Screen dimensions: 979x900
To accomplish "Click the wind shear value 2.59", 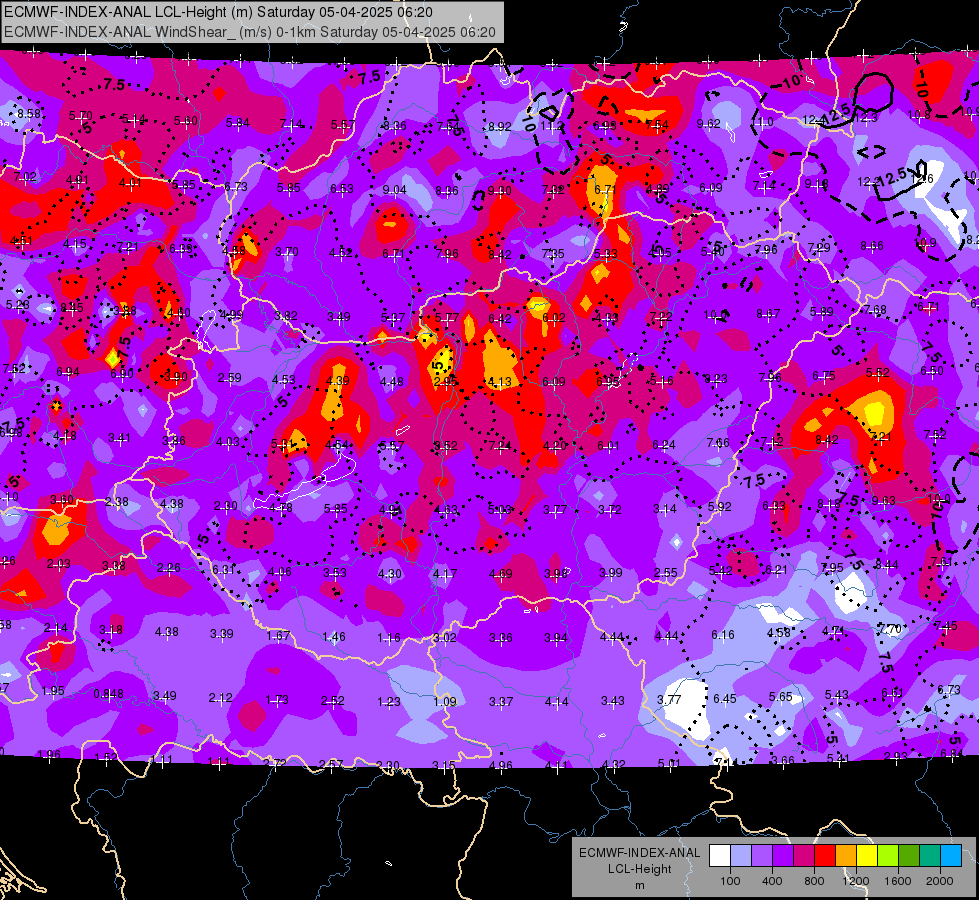I will [230, 378].
